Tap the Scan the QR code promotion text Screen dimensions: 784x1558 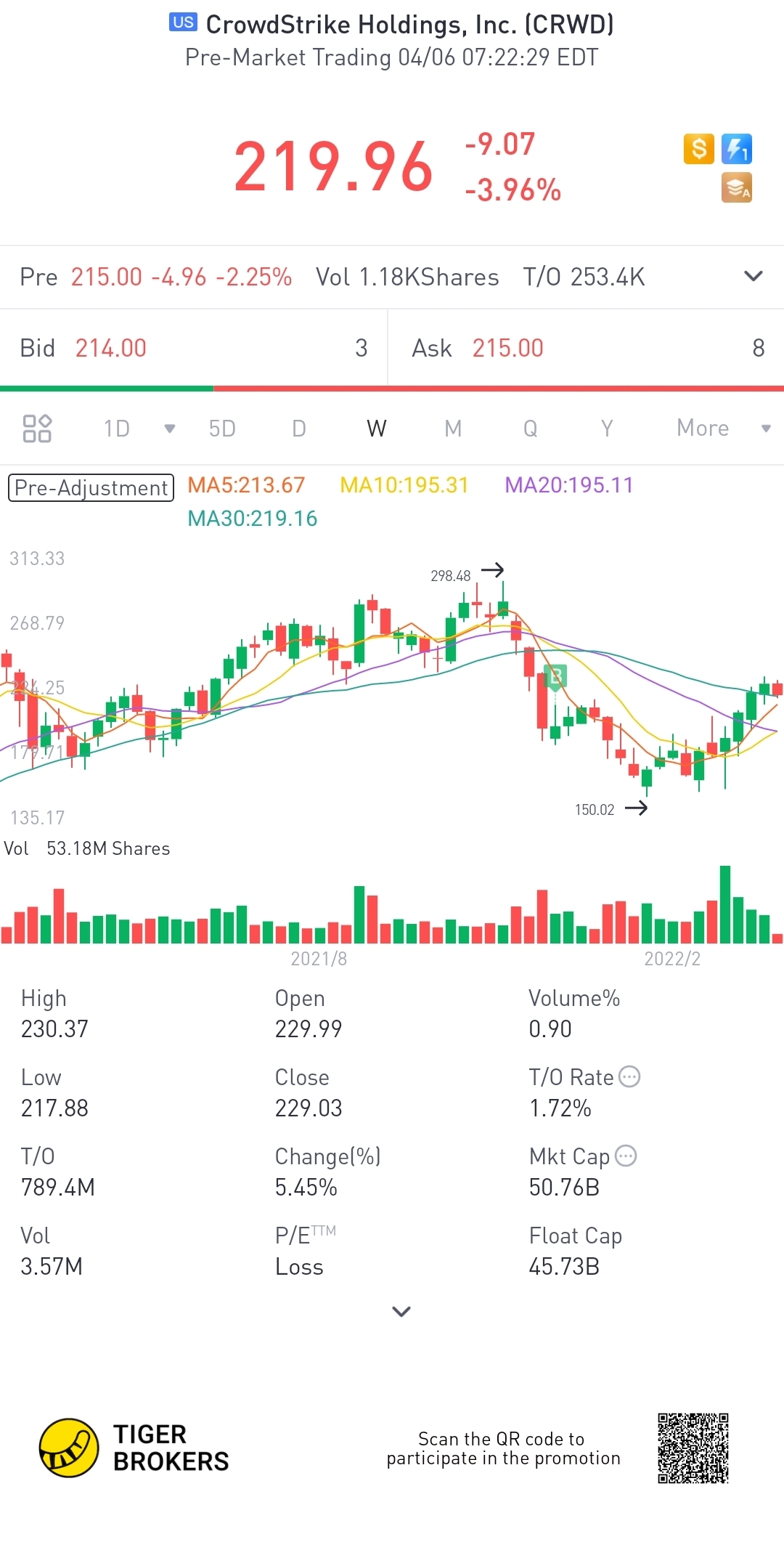click(503, 1448)
